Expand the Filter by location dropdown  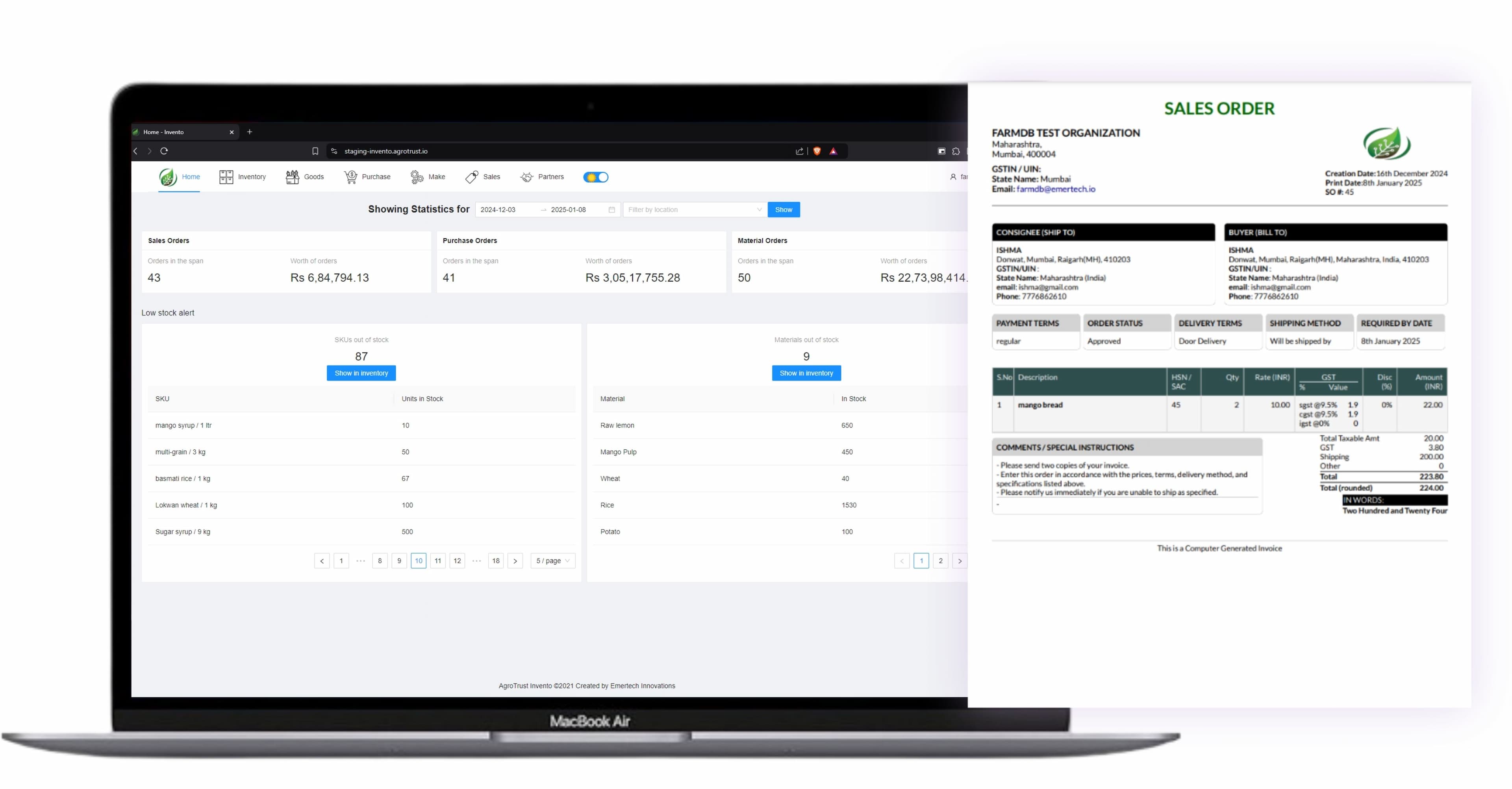694,210
